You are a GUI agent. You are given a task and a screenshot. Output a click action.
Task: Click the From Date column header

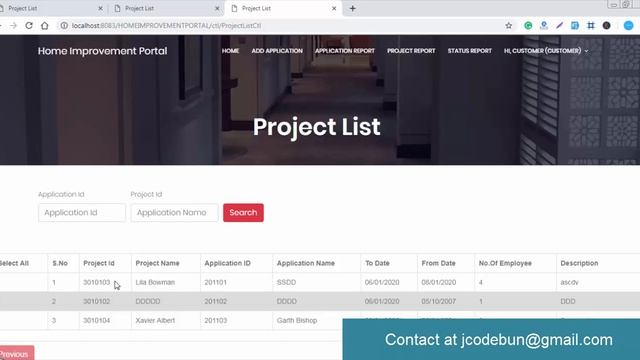point(438,263)
